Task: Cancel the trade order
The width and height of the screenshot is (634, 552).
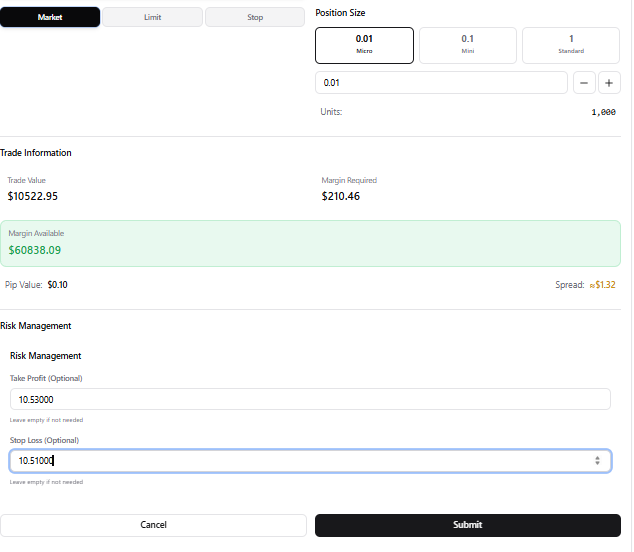Action: (x=153, y=525)
